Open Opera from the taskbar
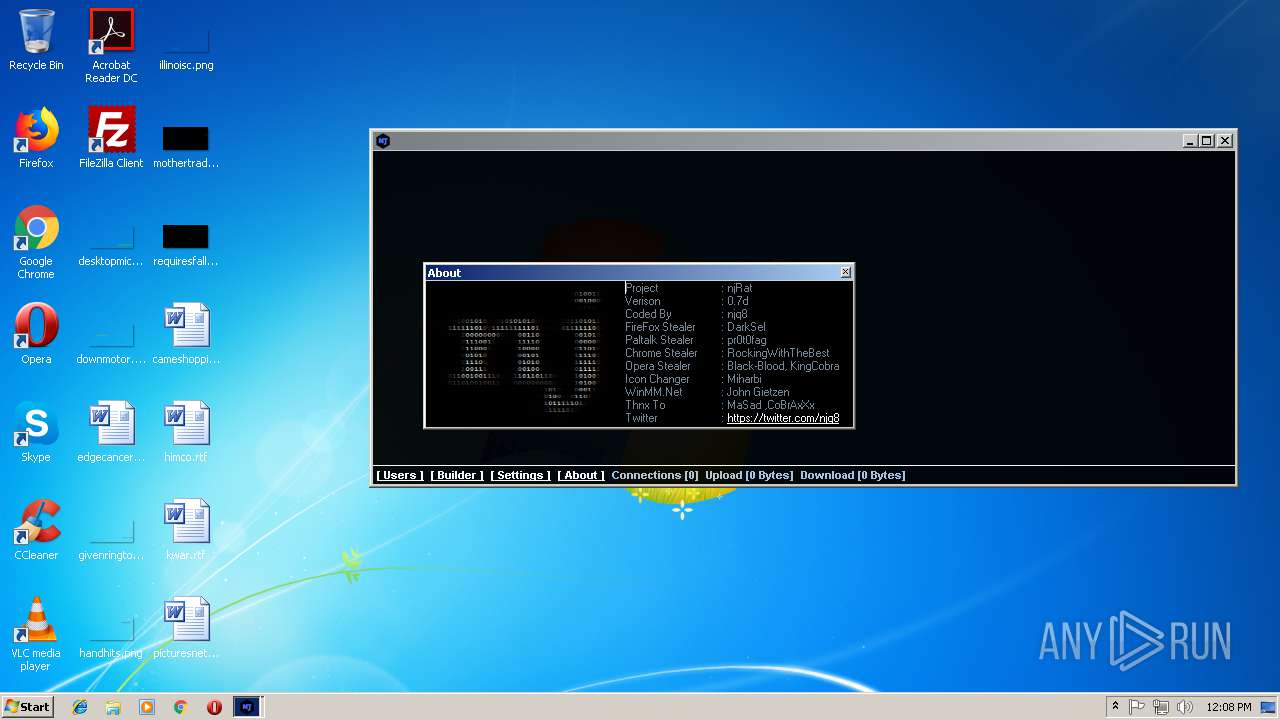Image resolution: width=1280 pixels, height=720 pixels. coord(214,707)
